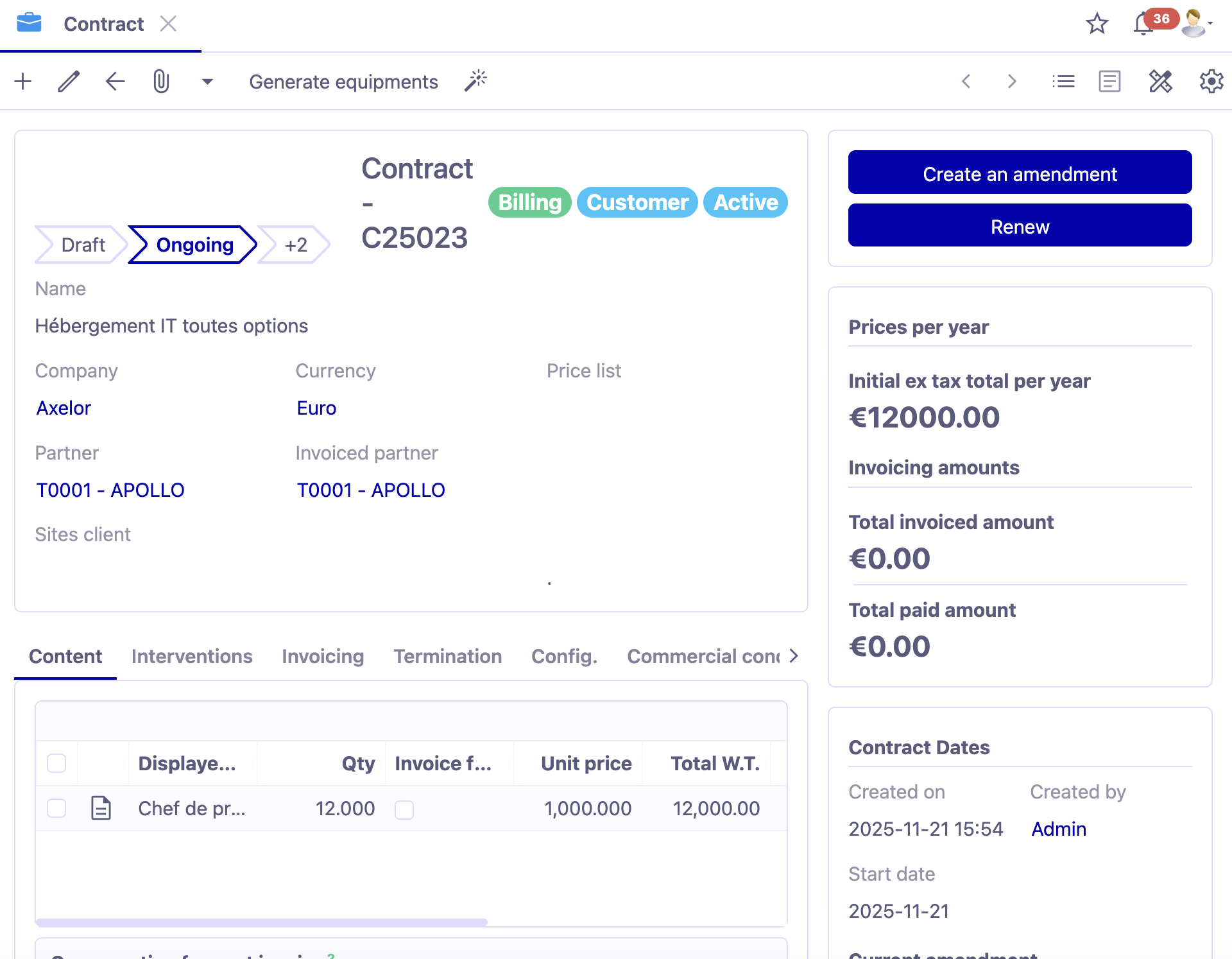Click the €12000.00 yearly total value
1232x959 pixels.
[x=924, y=418]
